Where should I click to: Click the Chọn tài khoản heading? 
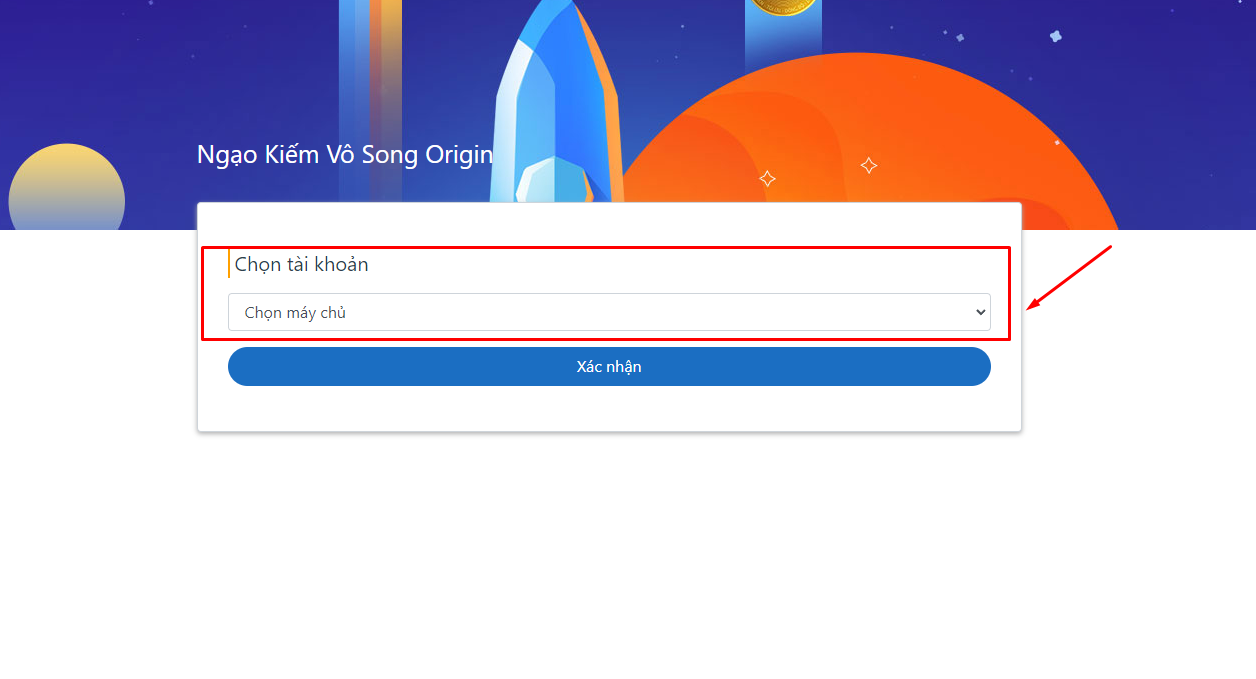301,264
